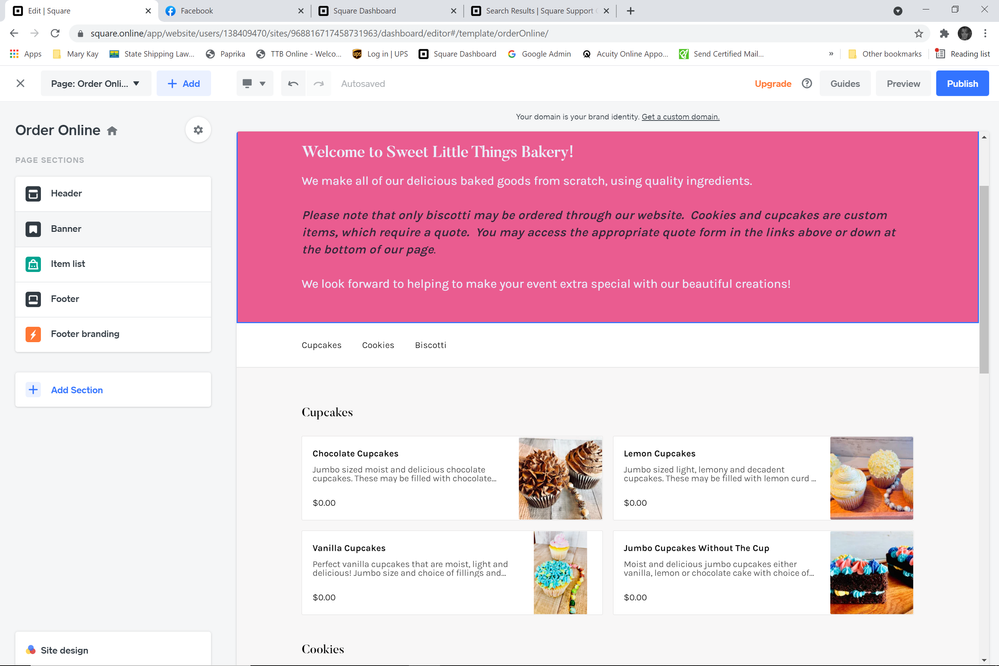
Task: Click the Chocolate Cupcakes product photo
Action: [x=560, y=478]
